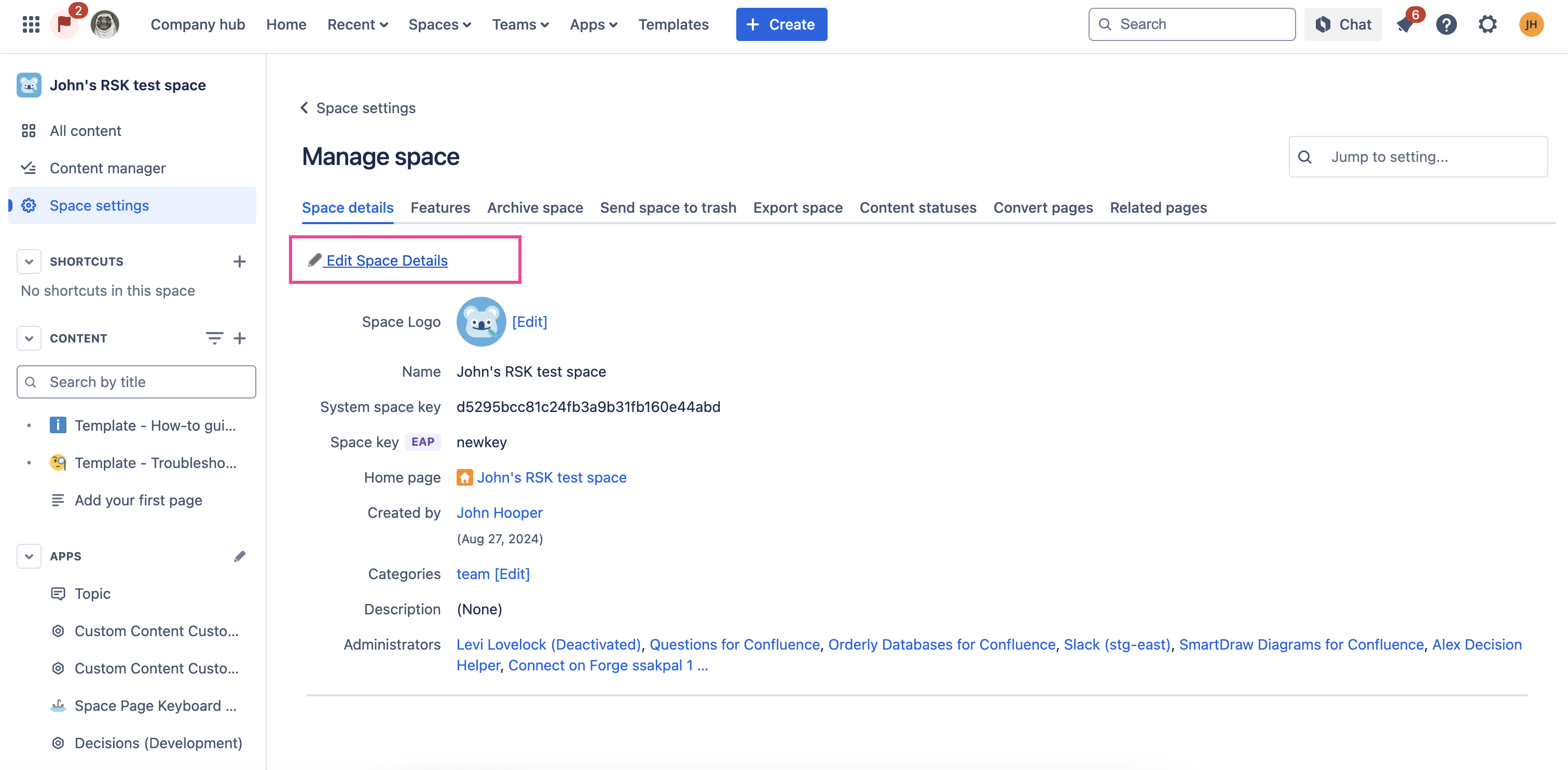Click the plus icon in CONTENT section
Image resolution: width=1568 pixels, height=770 pixels.
click(240, 338)
